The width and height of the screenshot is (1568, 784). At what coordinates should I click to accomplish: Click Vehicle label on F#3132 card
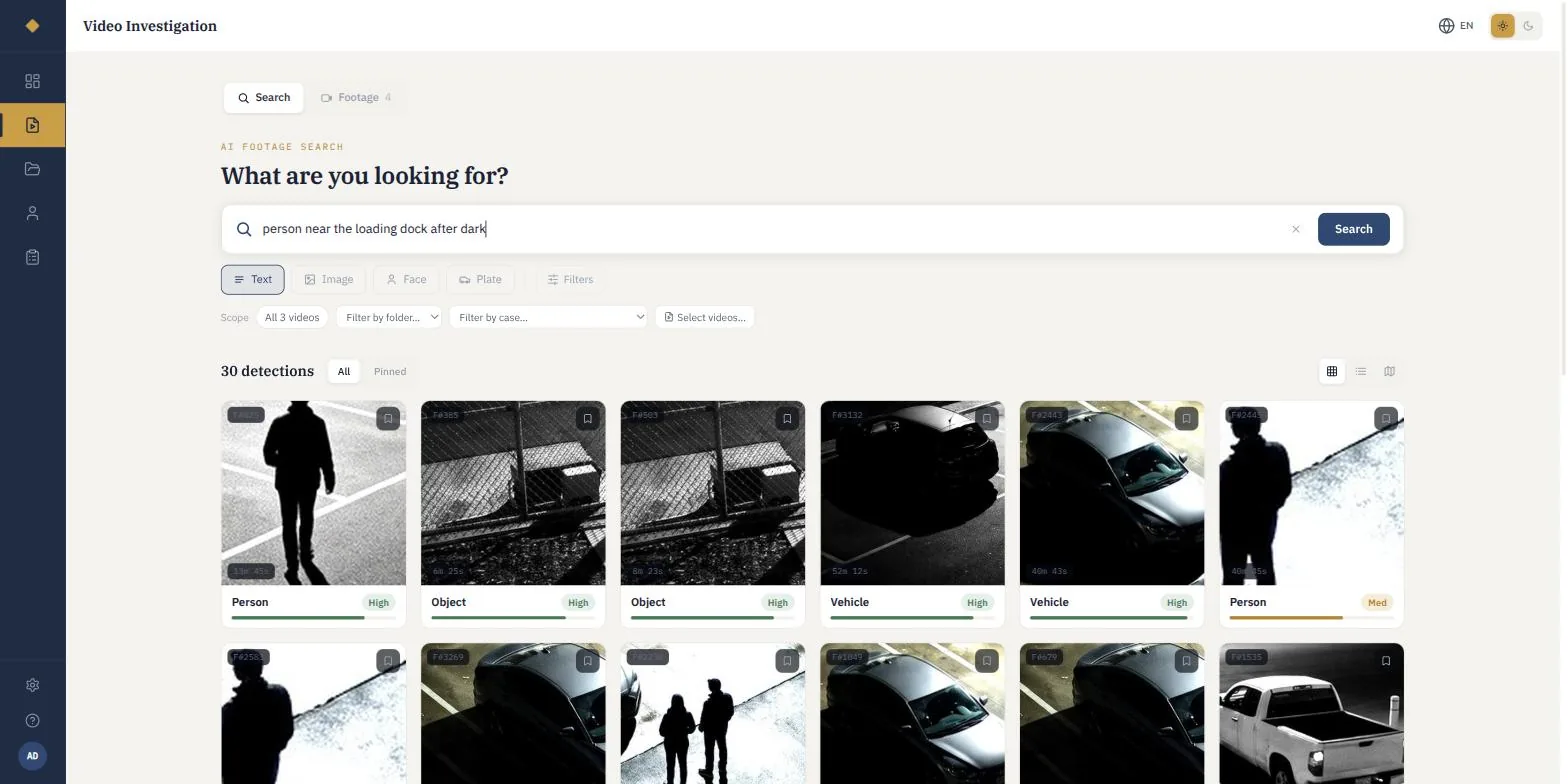click(849, 602)
